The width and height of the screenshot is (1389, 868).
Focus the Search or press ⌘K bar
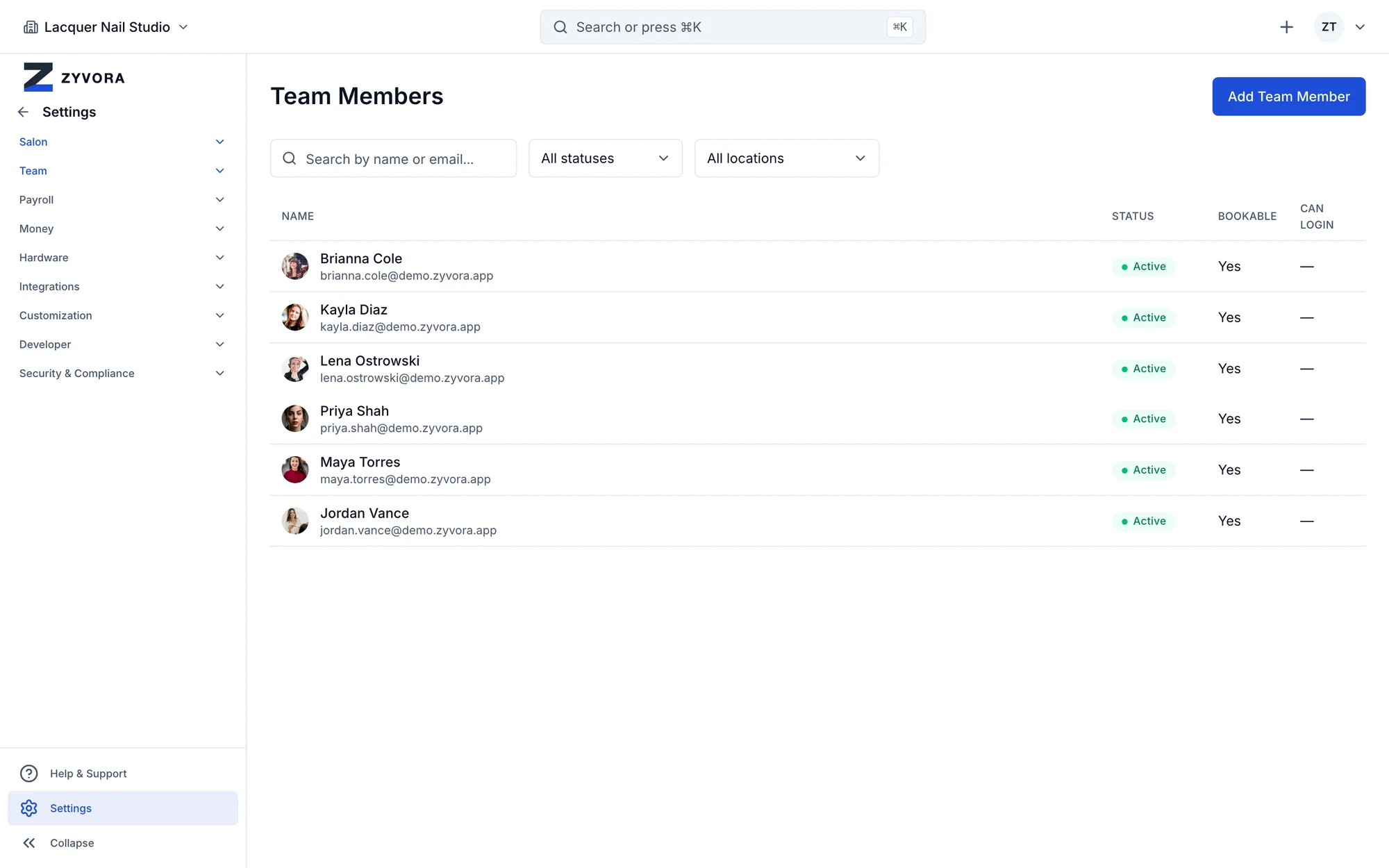tap(733, 27)
